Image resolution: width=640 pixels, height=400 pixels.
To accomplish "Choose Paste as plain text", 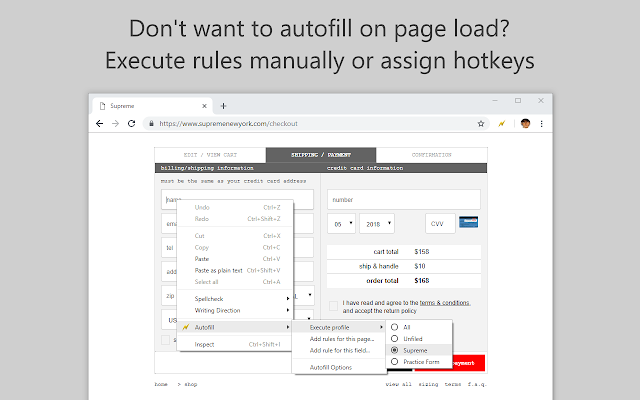I will [x=235, y=270].
